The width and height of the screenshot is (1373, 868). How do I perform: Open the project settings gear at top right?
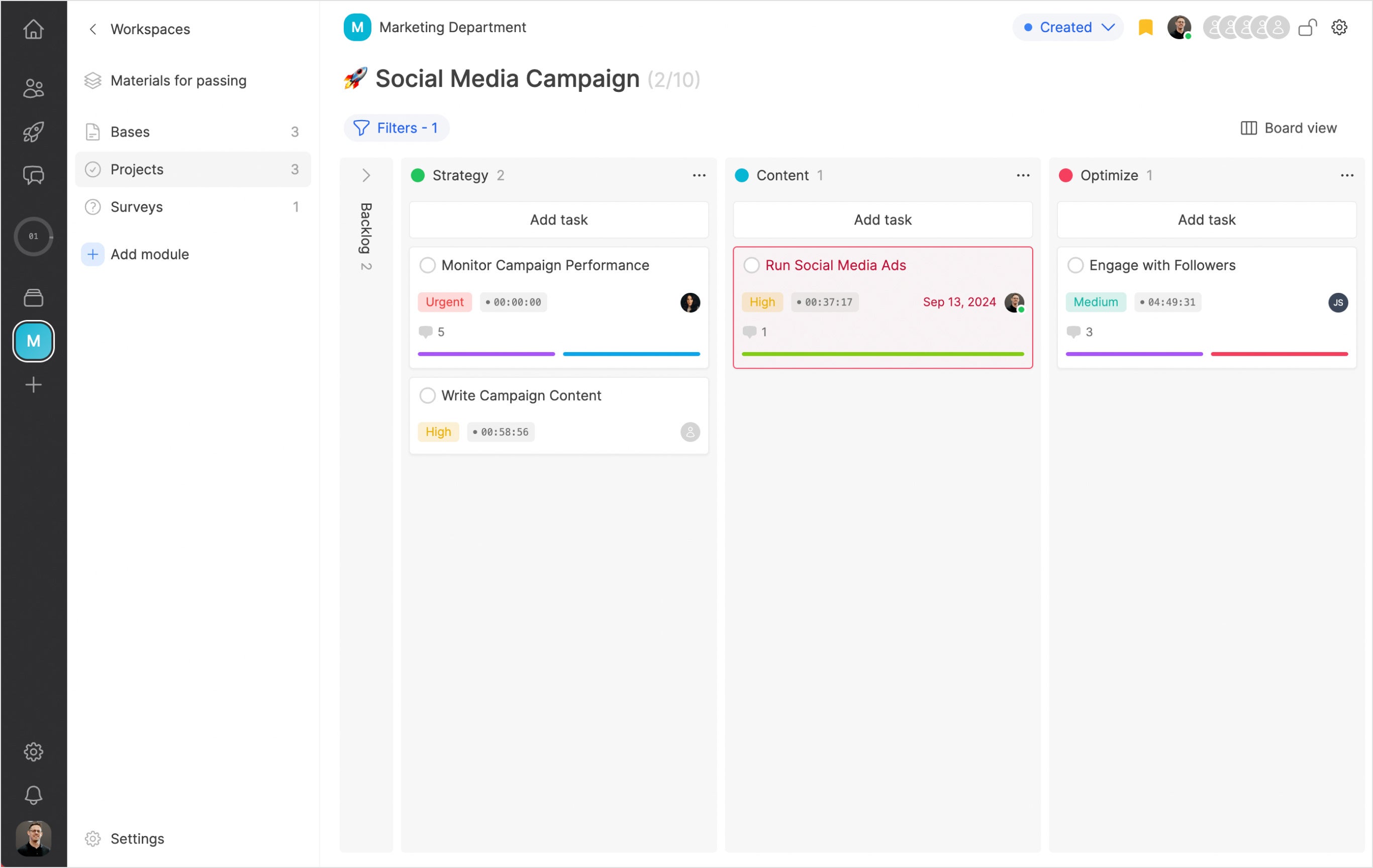pos(1339,27)
